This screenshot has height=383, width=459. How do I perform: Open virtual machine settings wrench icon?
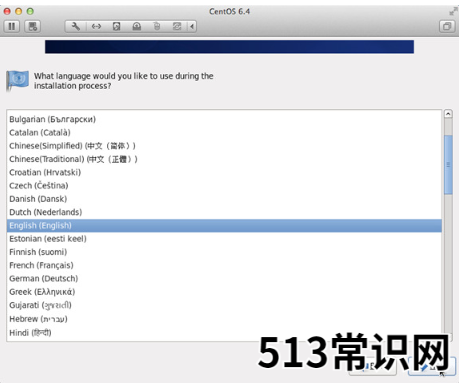point(76,26)
